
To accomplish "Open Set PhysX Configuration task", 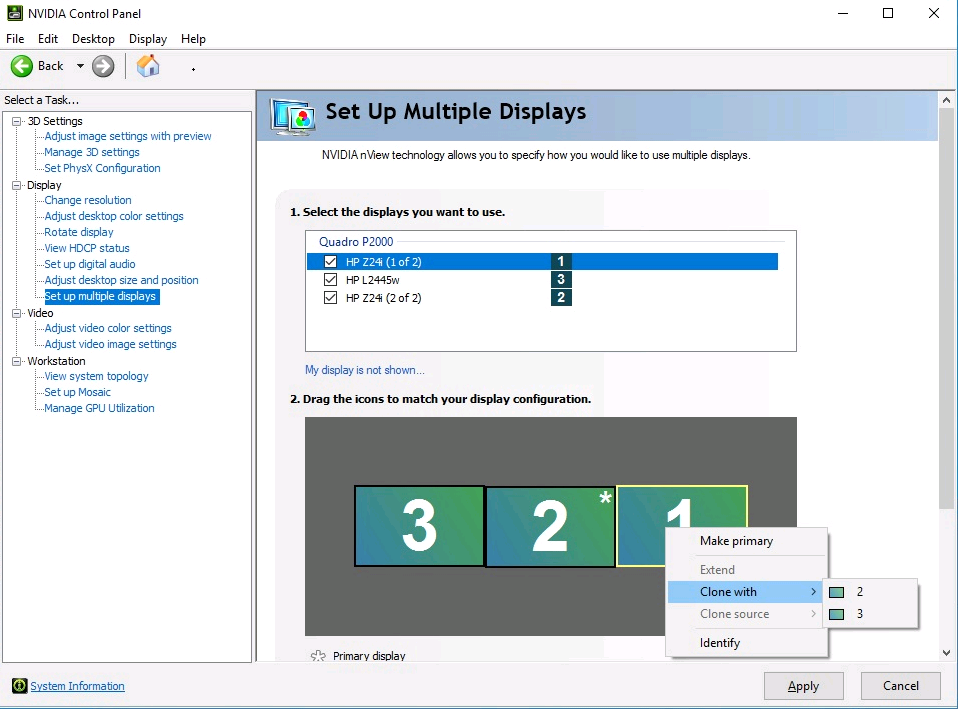I will 102,168.
